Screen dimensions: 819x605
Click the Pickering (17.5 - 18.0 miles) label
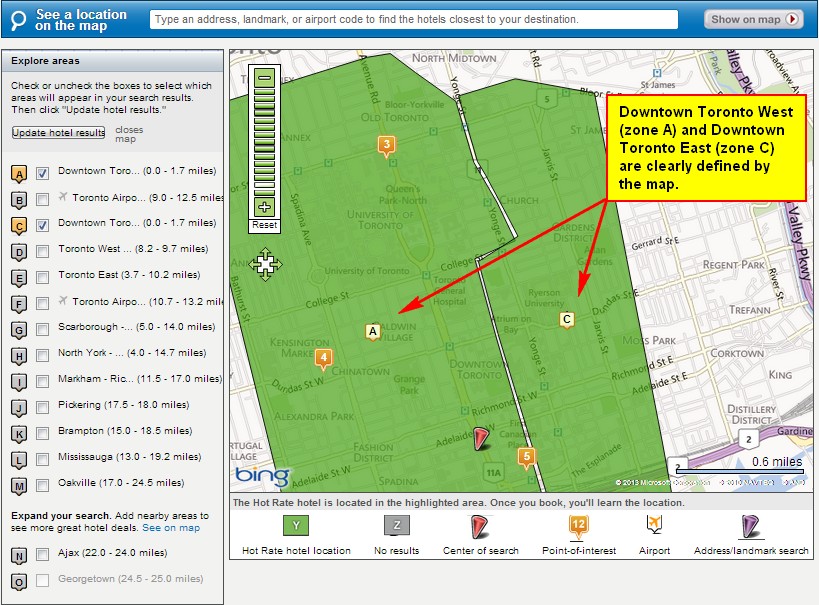pyautogui.click(x=124, y=405)
